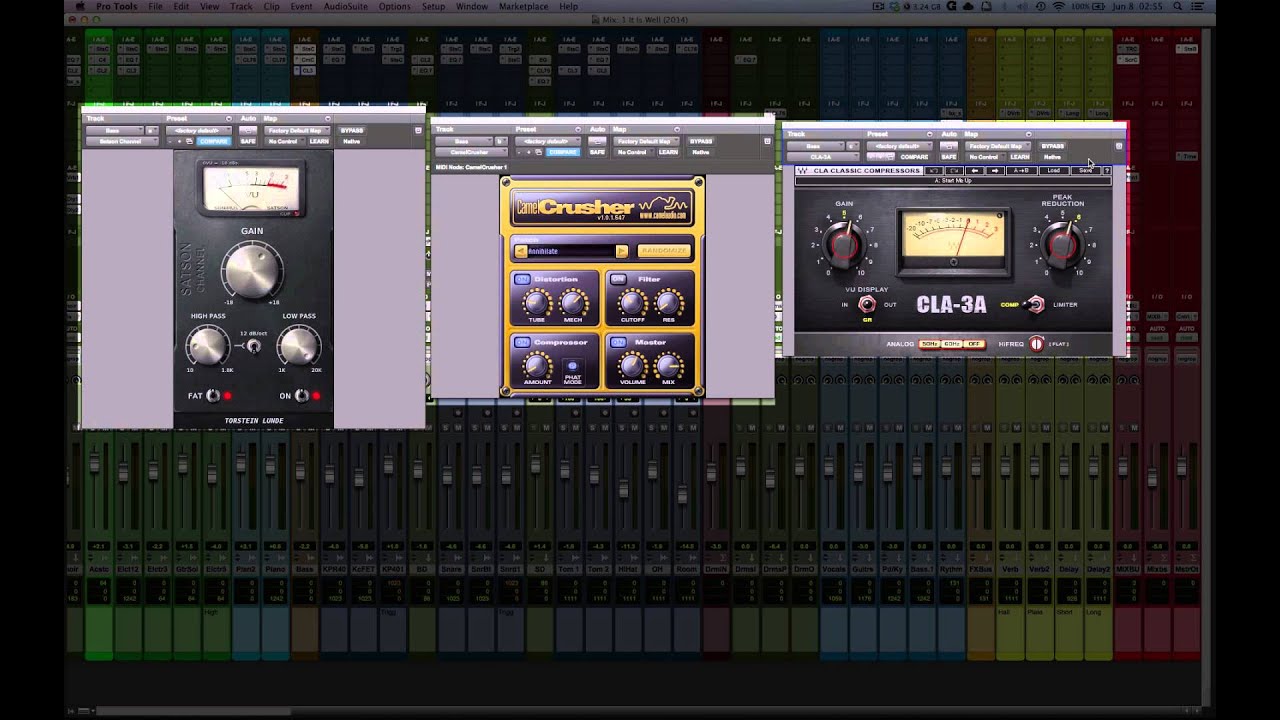The image size is (1280, 720).
Task: Click LEARN button in Satson Channel window
Action: coord(319,141)
